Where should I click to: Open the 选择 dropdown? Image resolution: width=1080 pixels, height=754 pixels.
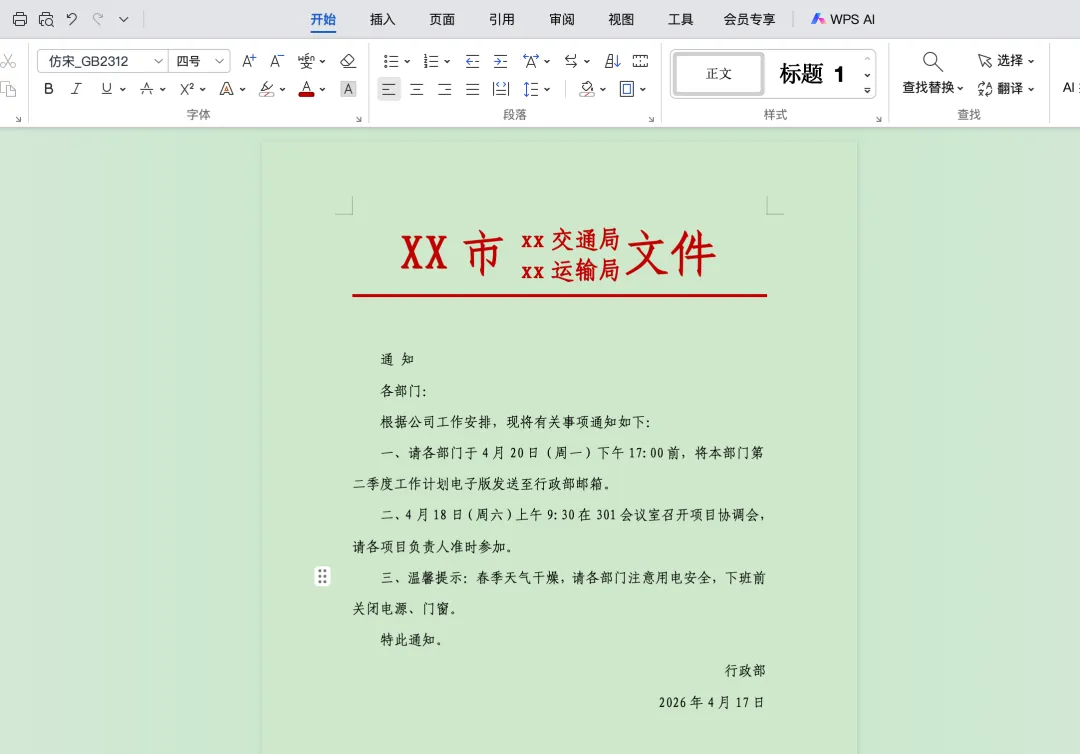[x=1006, y=61]
